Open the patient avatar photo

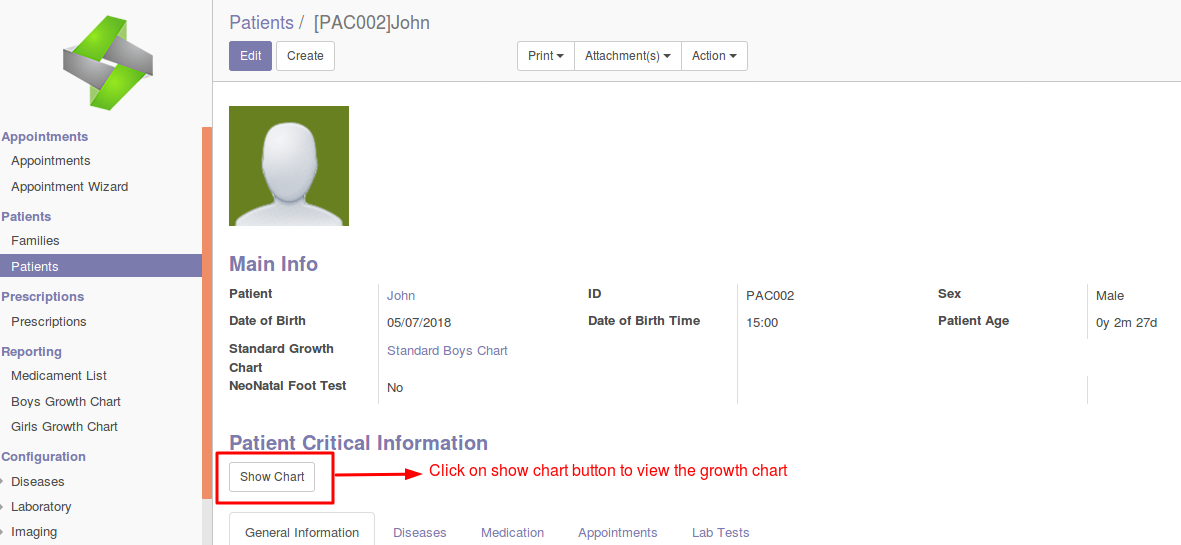[x=289, y=166]
